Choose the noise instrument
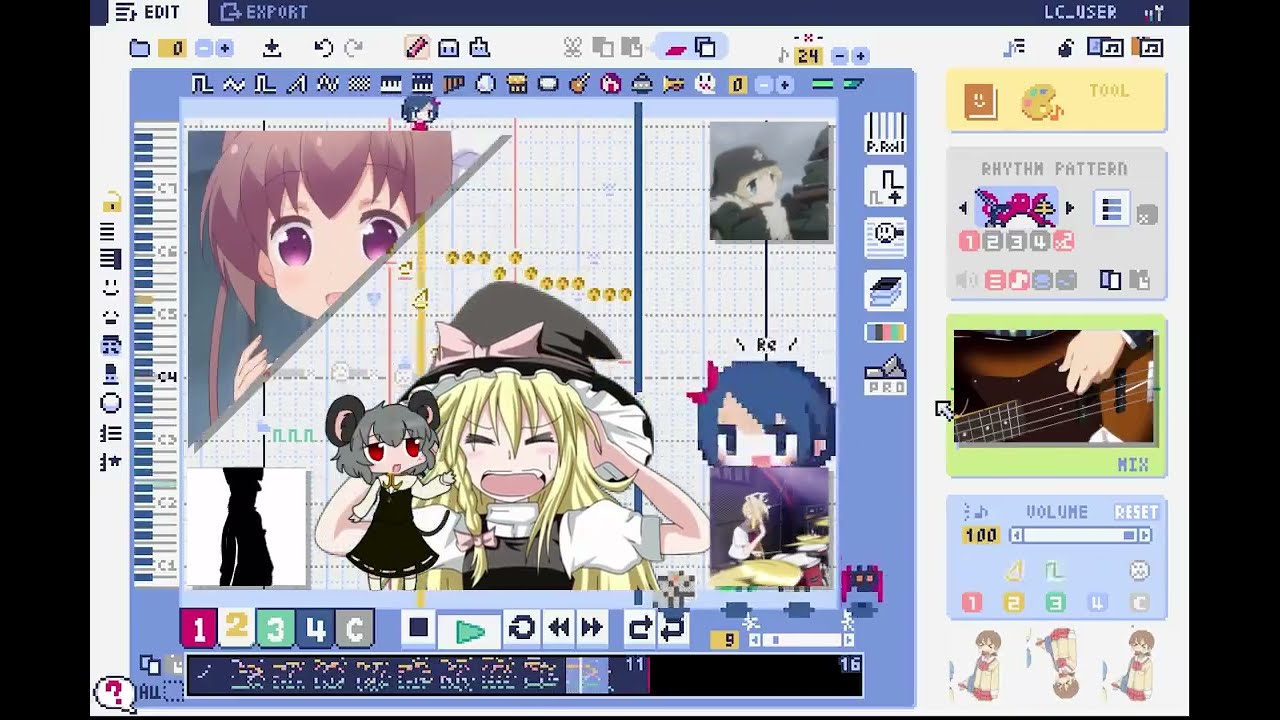 (x=359, y=85)
